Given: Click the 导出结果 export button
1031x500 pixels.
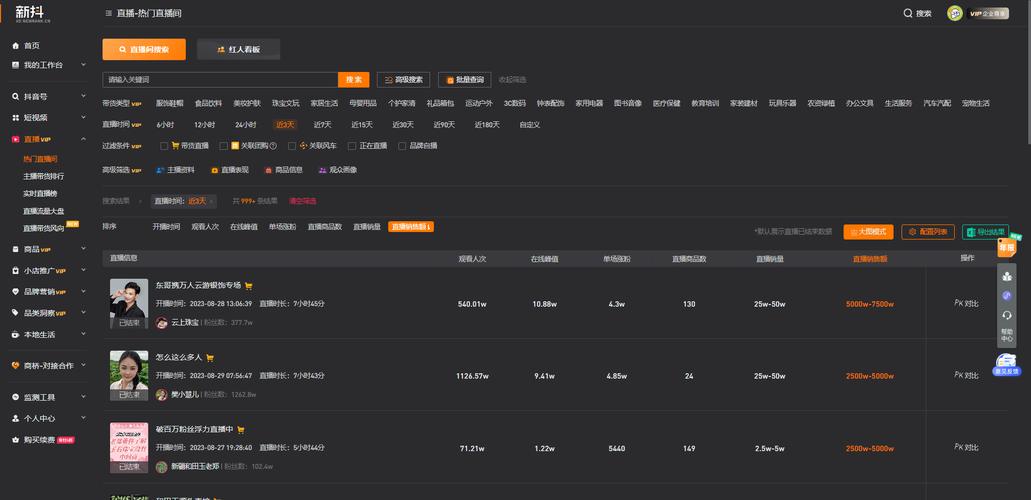Looking at the screenshot, I should tap(985, 232).
